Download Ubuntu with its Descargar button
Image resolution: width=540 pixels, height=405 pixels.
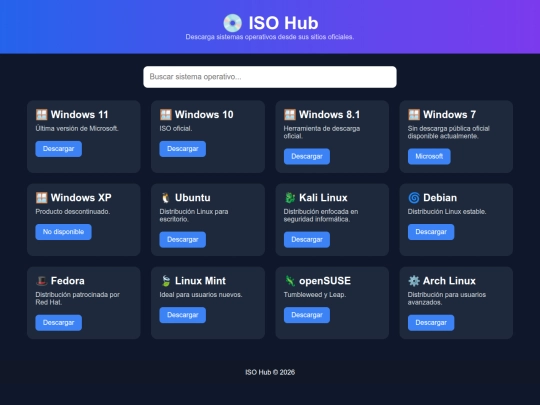tap(183, 239)
